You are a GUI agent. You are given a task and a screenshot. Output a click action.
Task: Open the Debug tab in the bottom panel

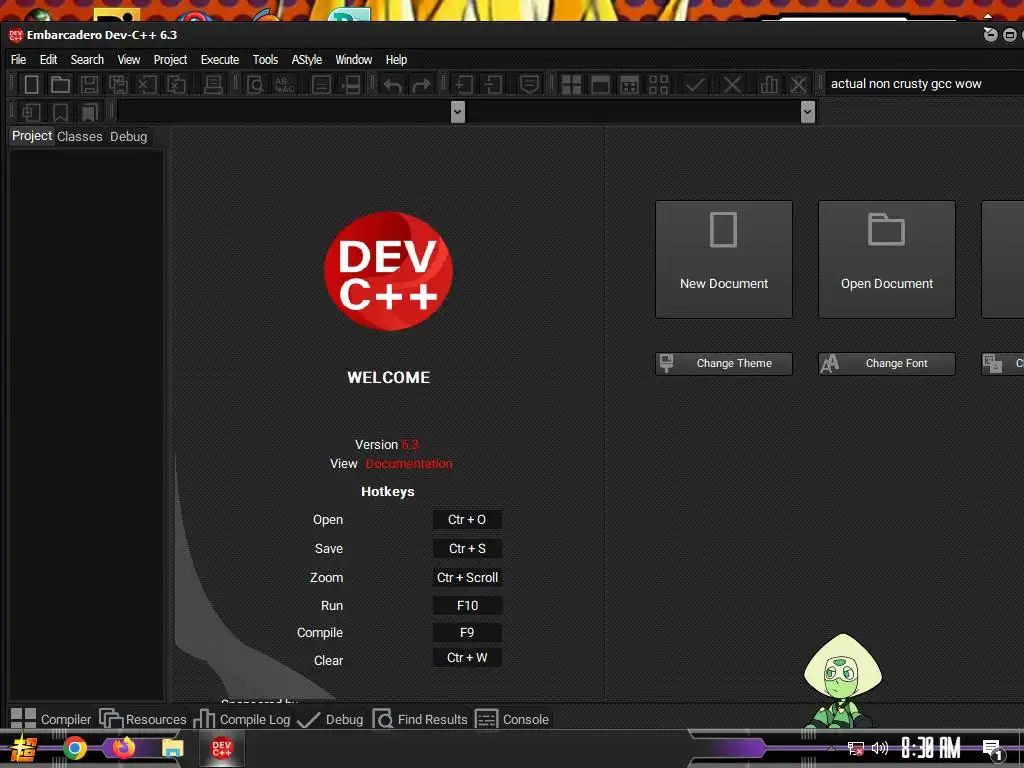pyautogui.click(x=330, y=719)
